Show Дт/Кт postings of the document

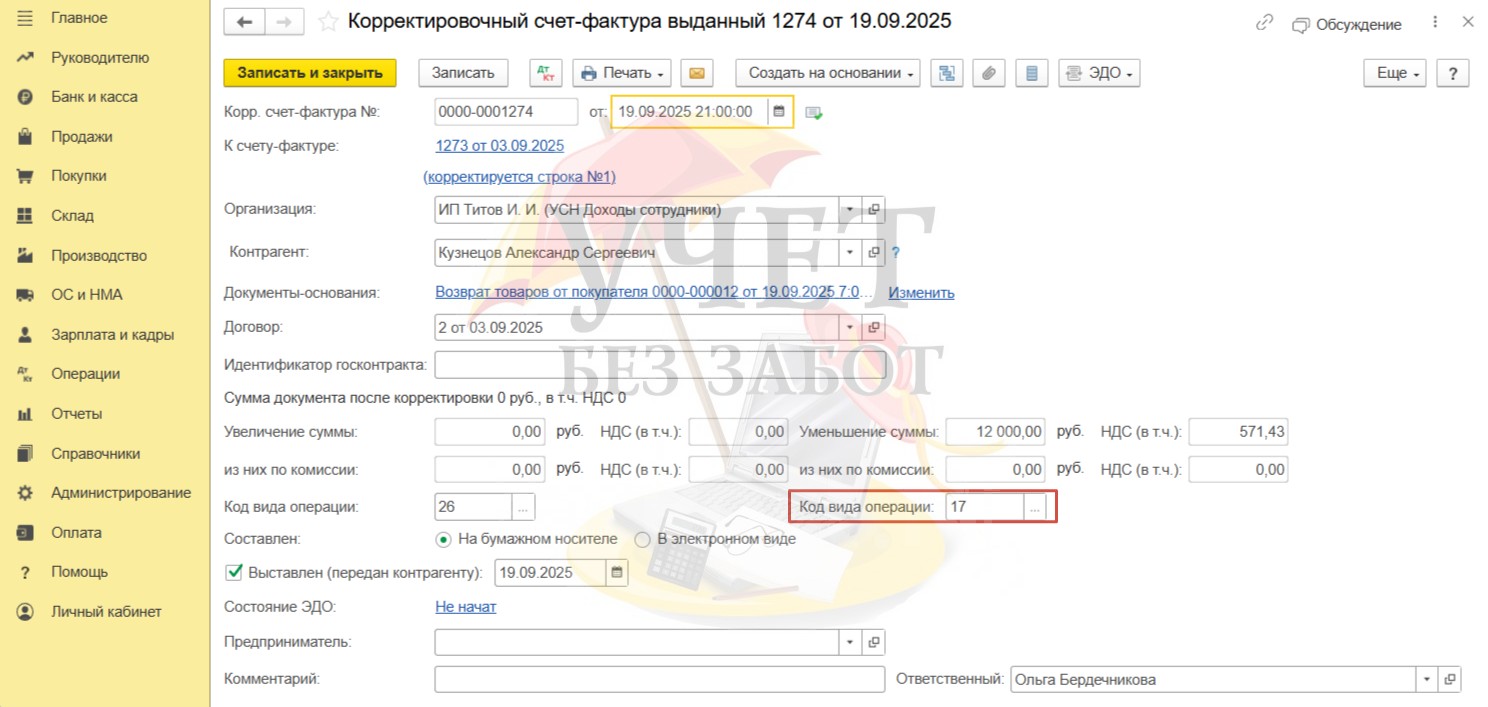[x=545, y=73]
